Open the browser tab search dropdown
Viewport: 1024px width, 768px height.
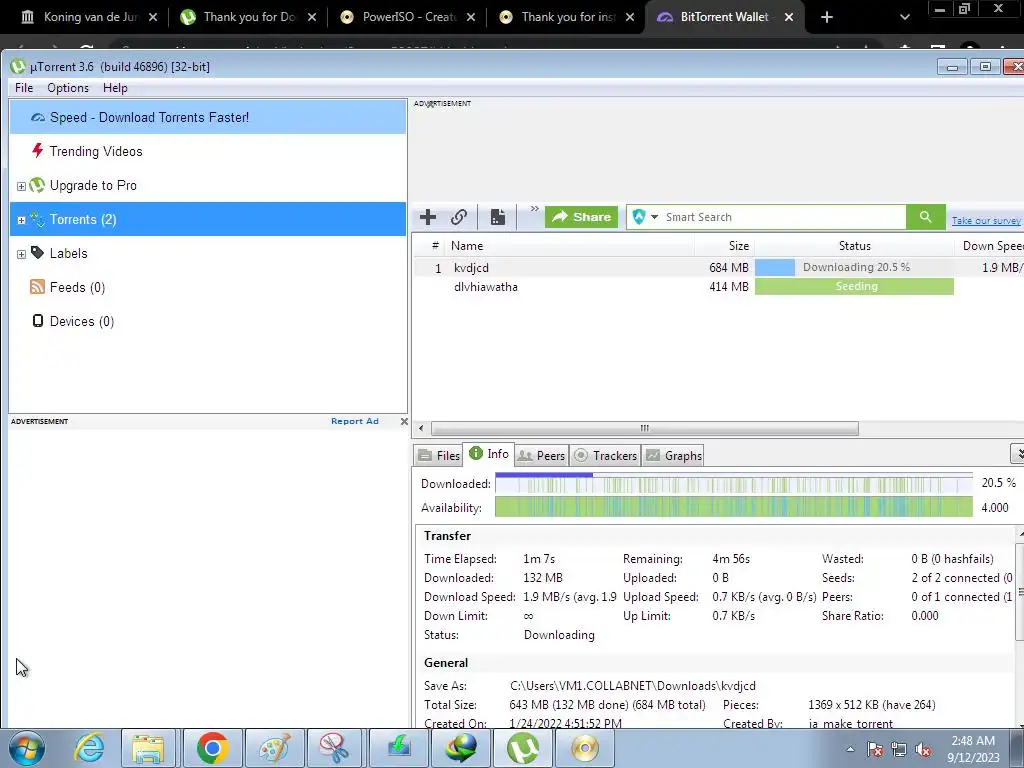tap(904, 17)
